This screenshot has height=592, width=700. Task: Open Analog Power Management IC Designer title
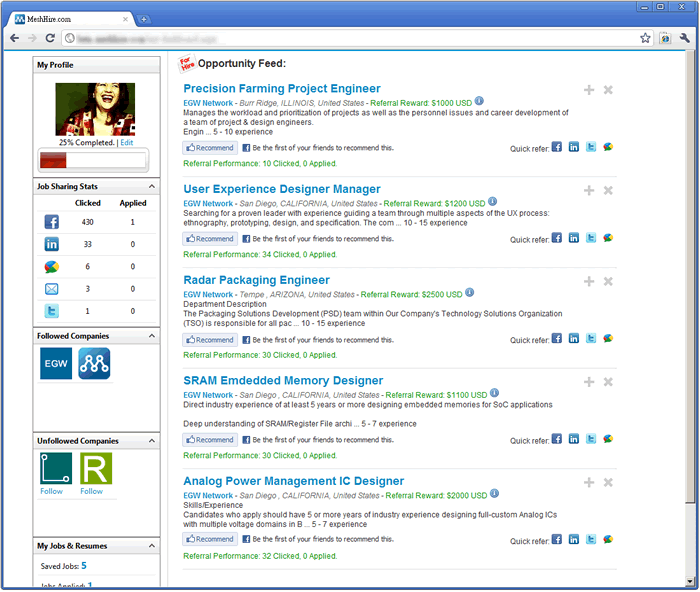click(x=293, y=481)
